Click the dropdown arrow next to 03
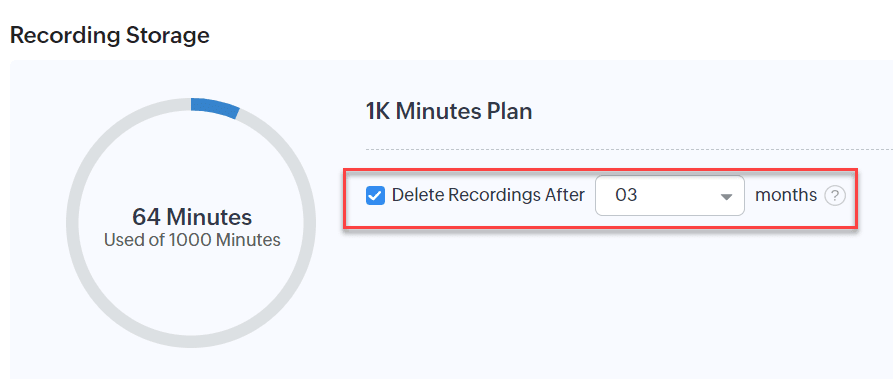This screenshot has height=379, width=893. click(726, 197)
